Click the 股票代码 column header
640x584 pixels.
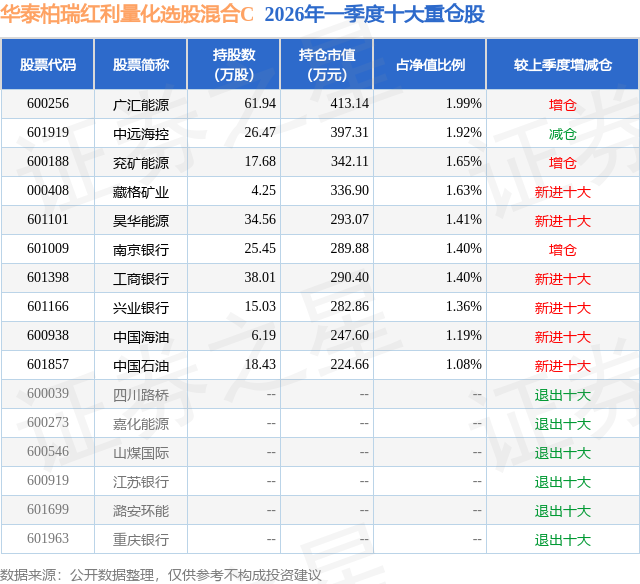click(x=48, y=64)
